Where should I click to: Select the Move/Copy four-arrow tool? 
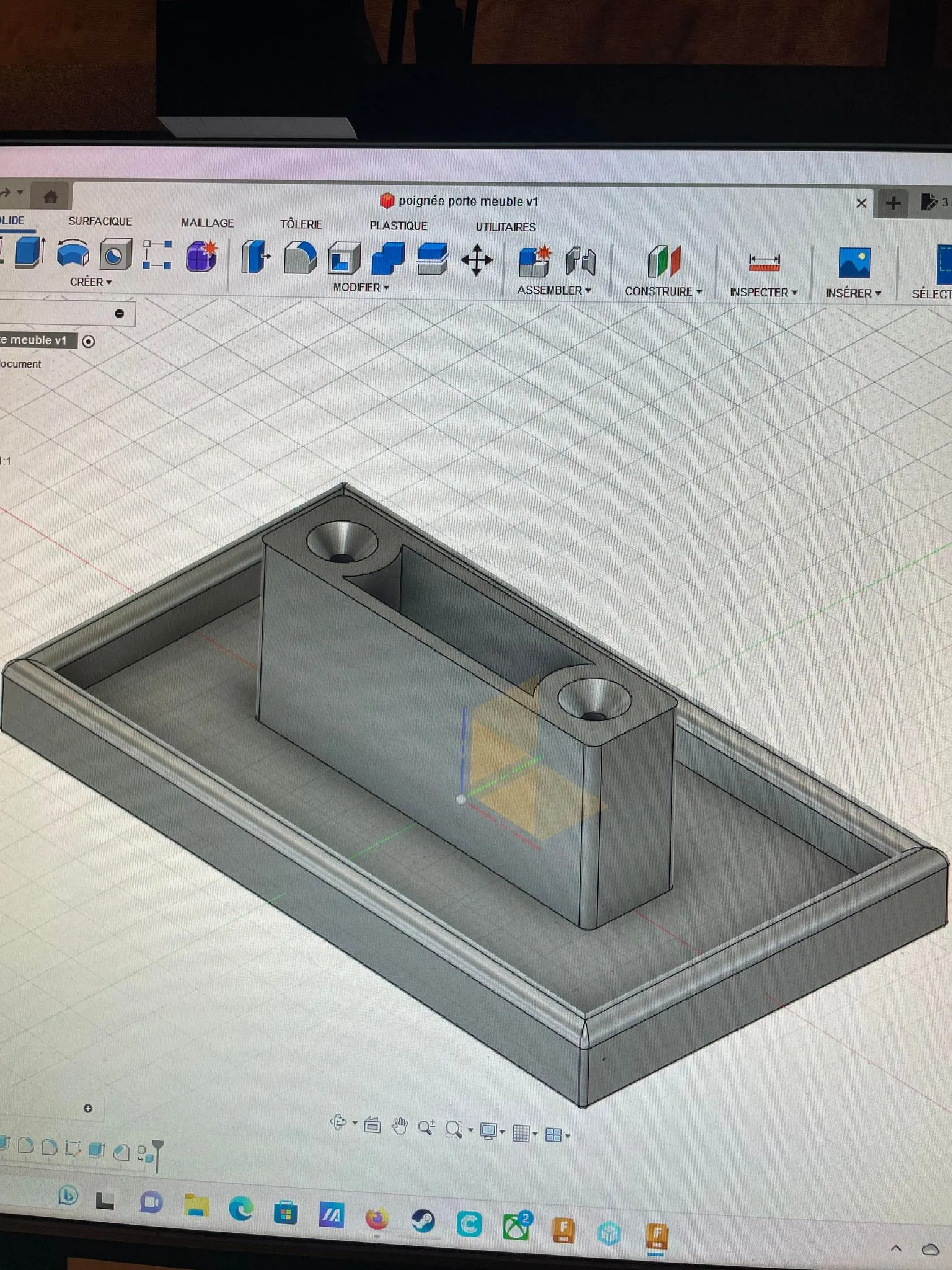point(477,260)
